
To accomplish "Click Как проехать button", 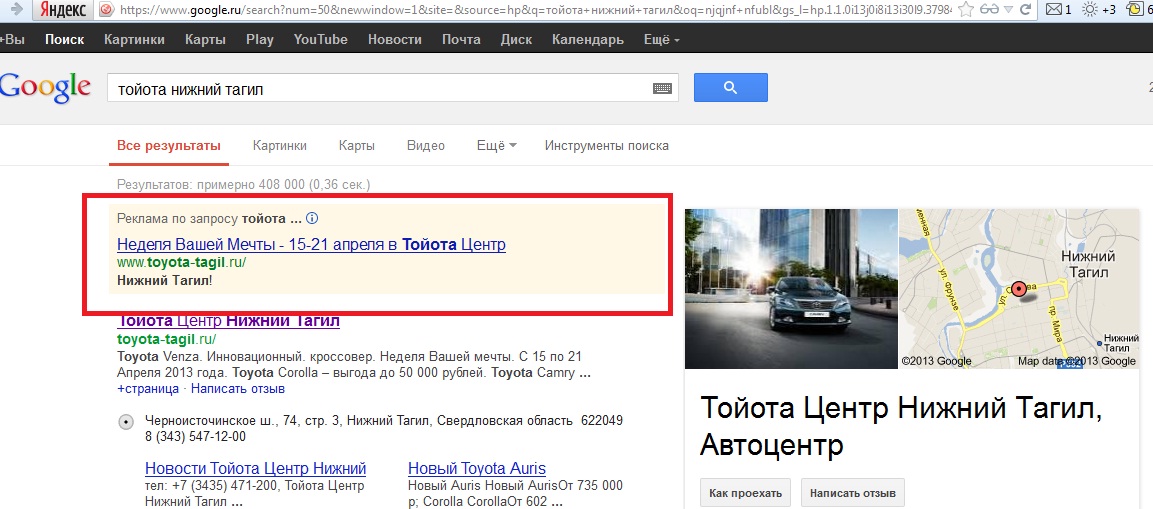I will (x=746, y=493).
